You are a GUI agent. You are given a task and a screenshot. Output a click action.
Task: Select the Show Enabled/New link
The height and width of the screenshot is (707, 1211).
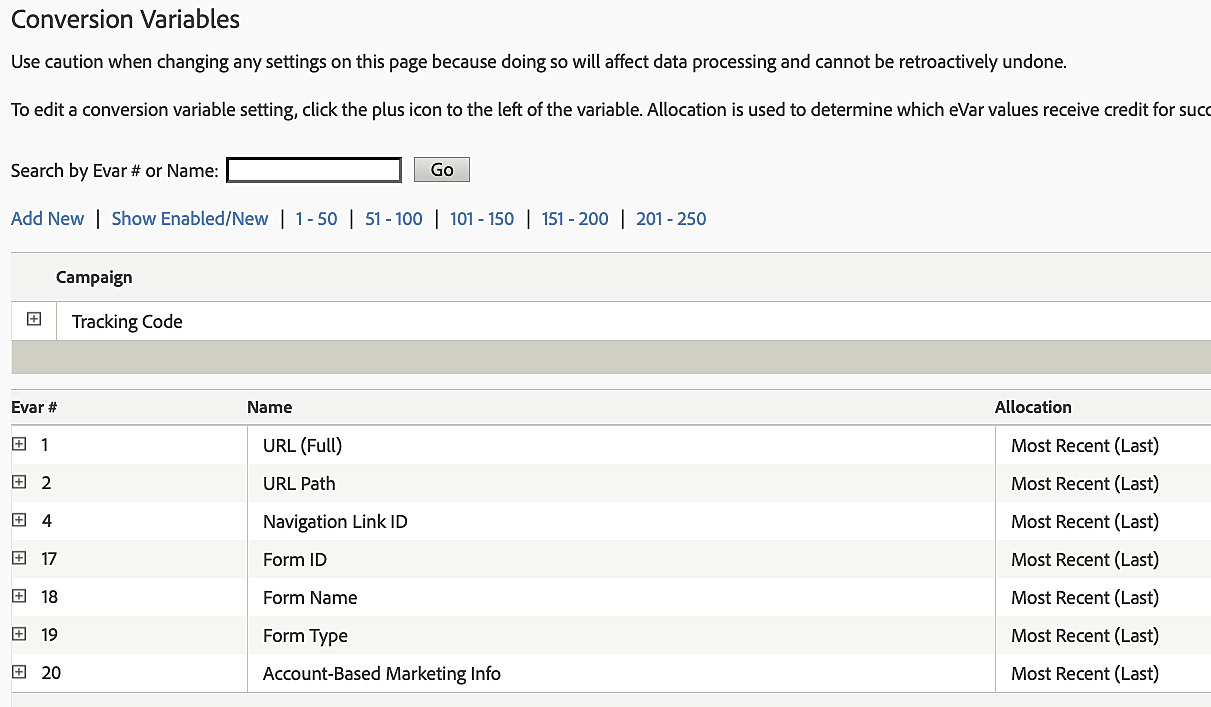point(190,219)
